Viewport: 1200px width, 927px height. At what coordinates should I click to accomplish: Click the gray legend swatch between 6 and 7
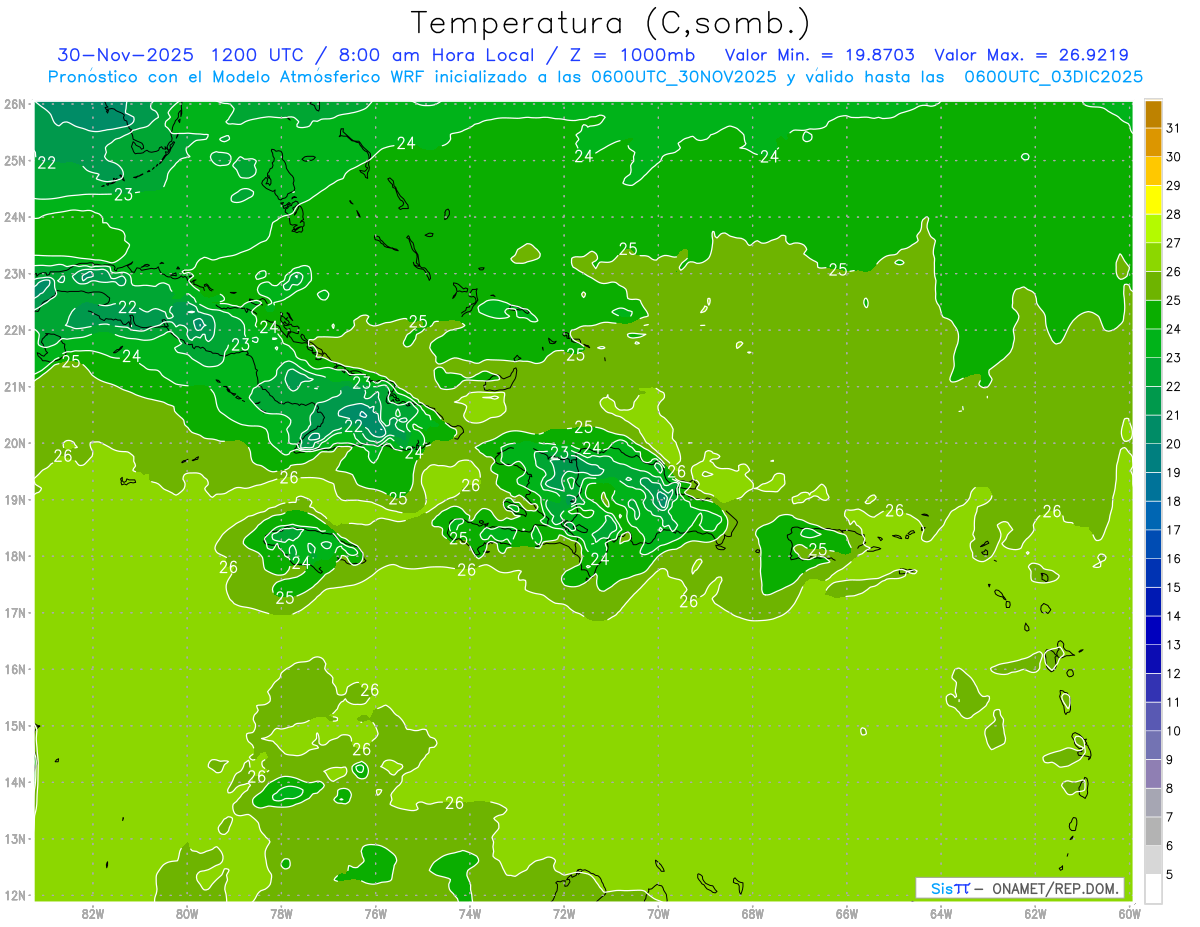click(x=1153, y=832)
